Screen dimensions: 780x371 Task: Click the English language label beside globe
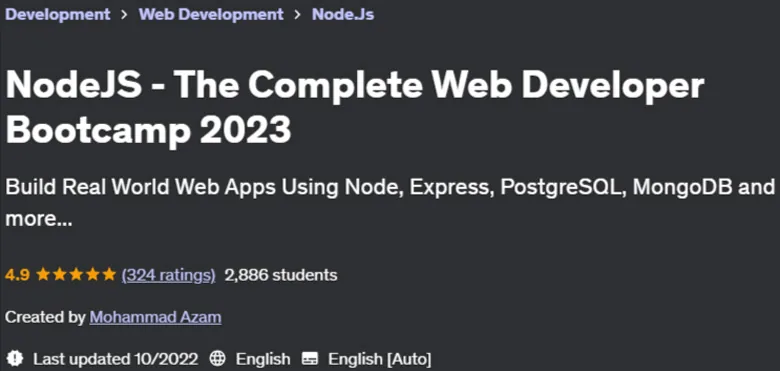pyautogui.click(x=263, y=359)
